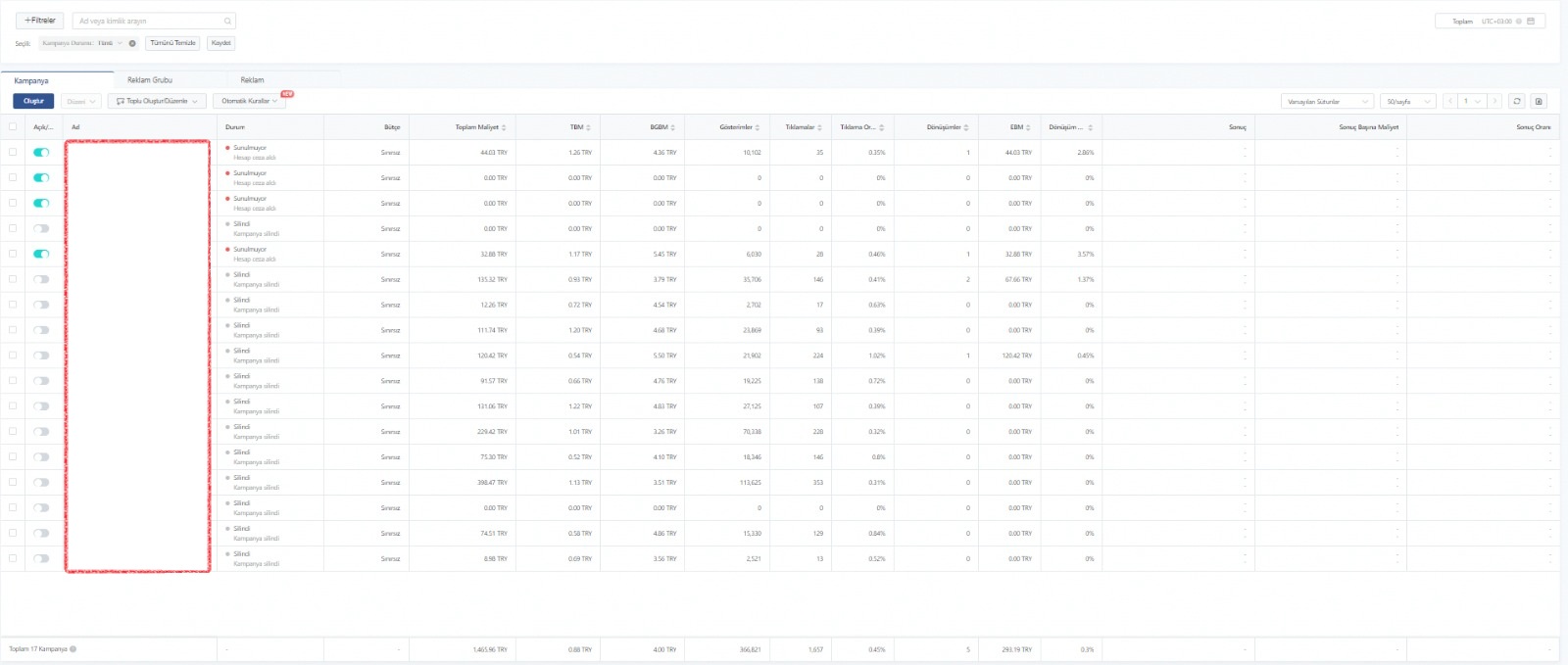The image size is (1568, 665).
Task: Click the search magnifier icon
Action: point(227,21)
